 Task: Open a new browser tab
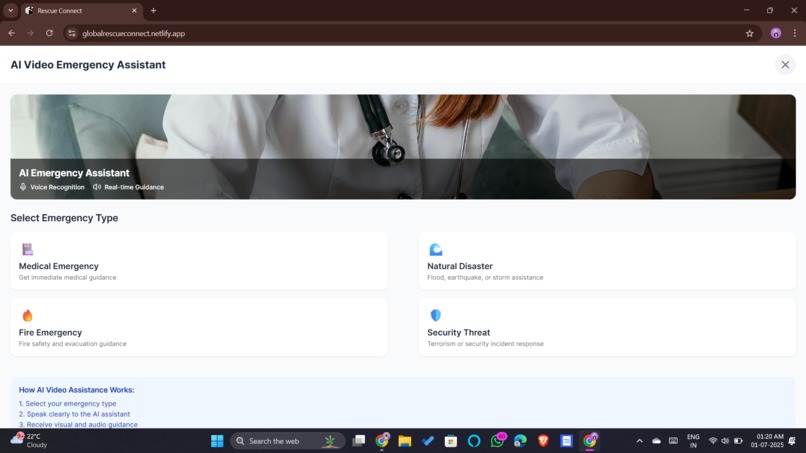153,10
